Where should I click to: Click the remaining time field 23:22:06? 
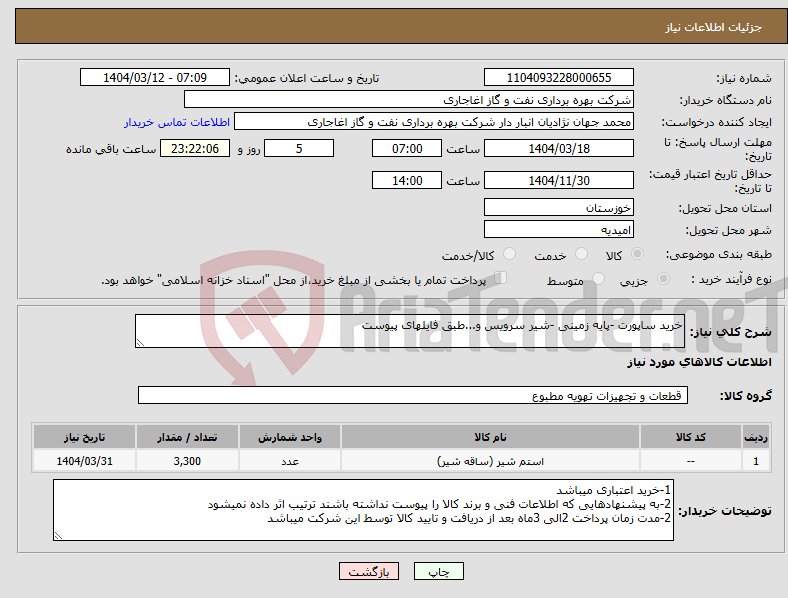(195, 148)
